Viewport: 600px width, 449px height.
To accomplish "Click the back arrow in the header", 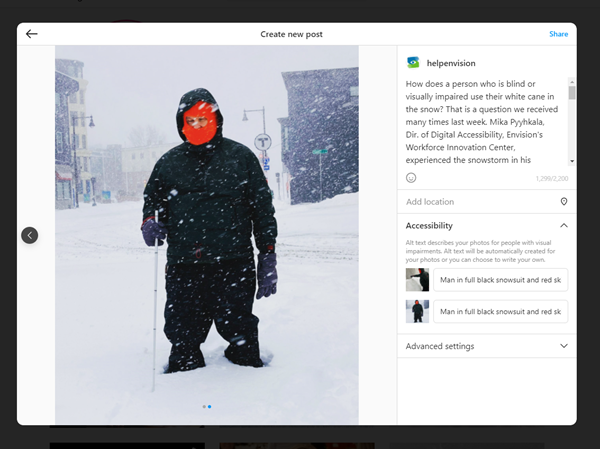I will pyautogui.click(x=31, y=34).
